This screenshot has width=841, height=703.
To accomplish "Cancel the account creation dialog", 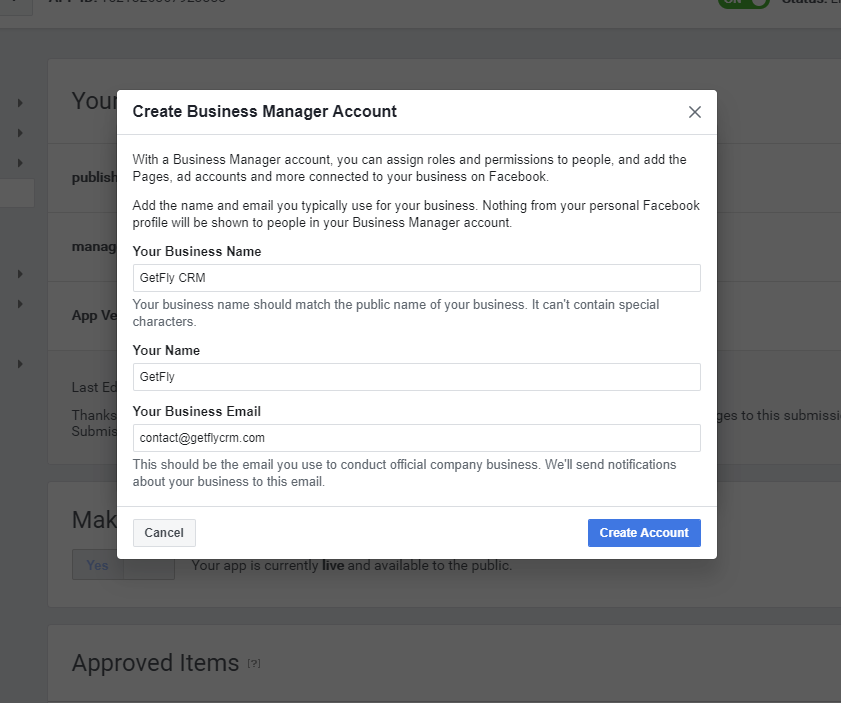I will tap(164, 533).
